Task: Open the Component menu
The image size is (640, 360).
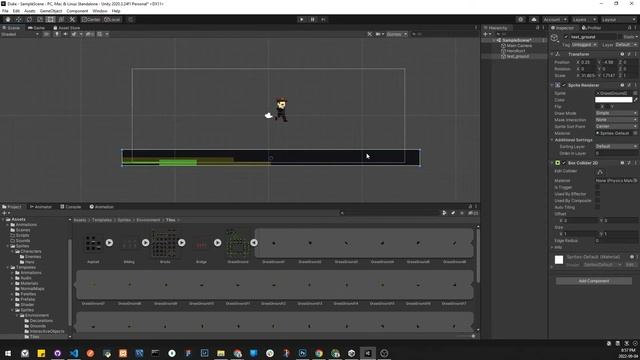Action: [x=77, y=11]
